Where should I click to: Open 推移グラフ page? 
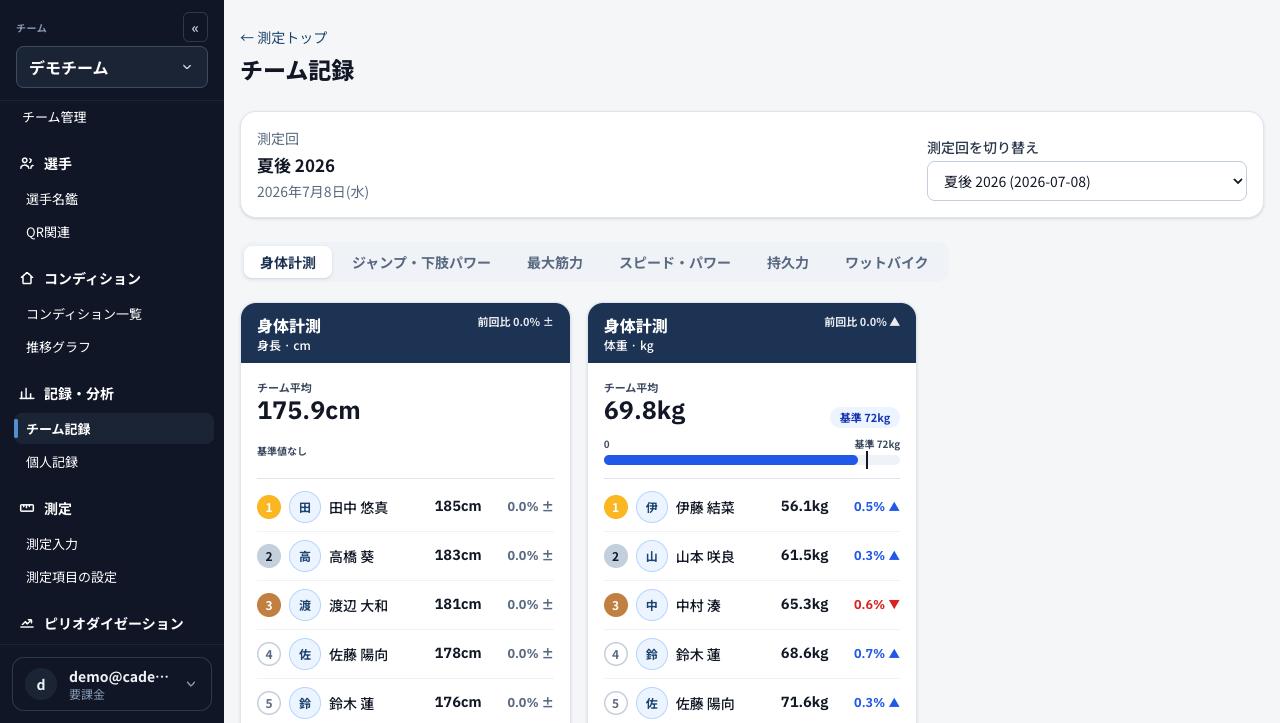pos(58,347)
